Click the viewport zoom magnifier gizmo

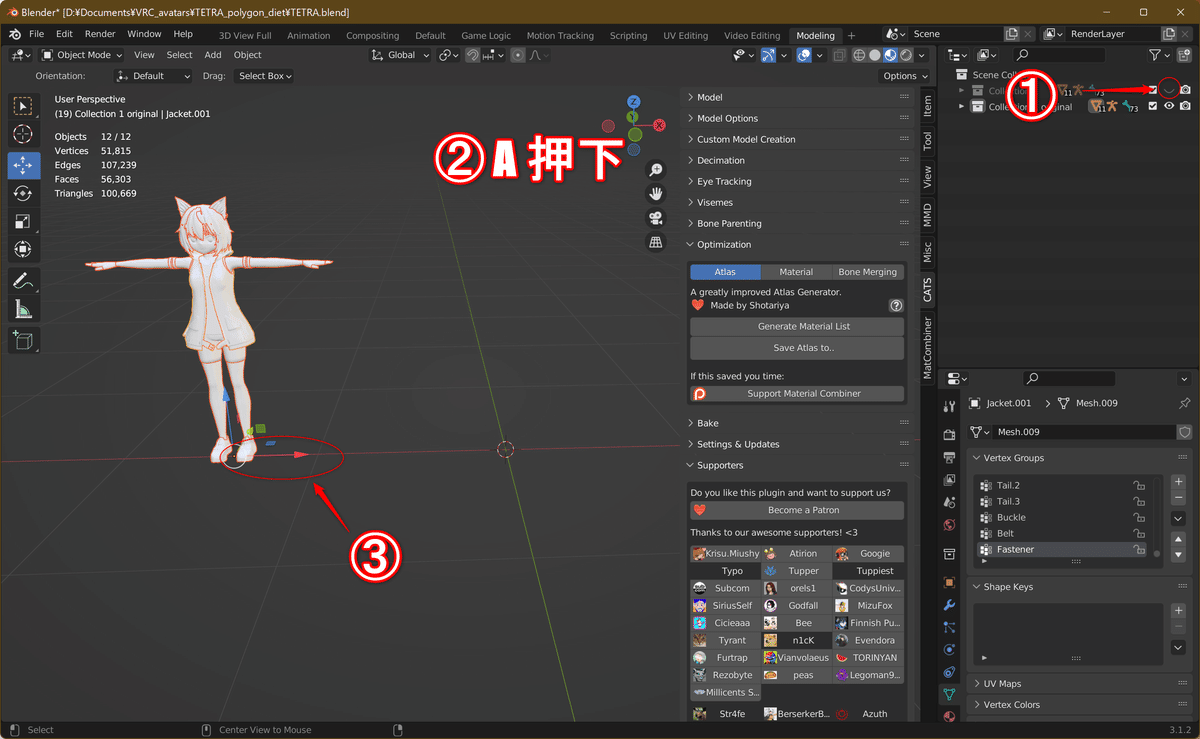(655, 171)
